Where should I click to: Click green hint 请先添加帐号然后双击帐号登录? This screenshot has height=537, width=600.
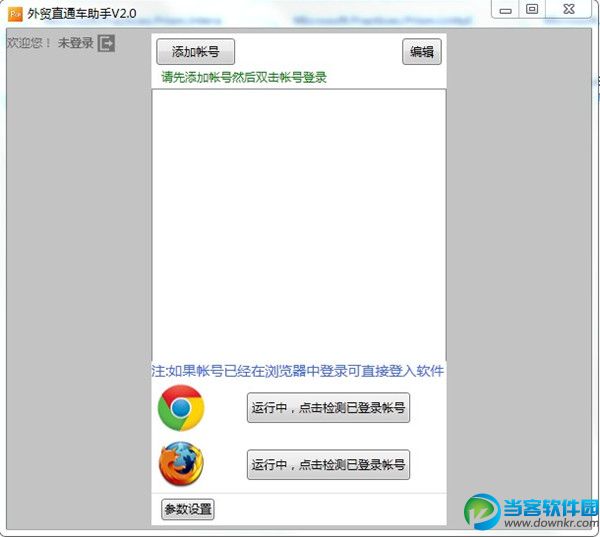tap(244, 77)
